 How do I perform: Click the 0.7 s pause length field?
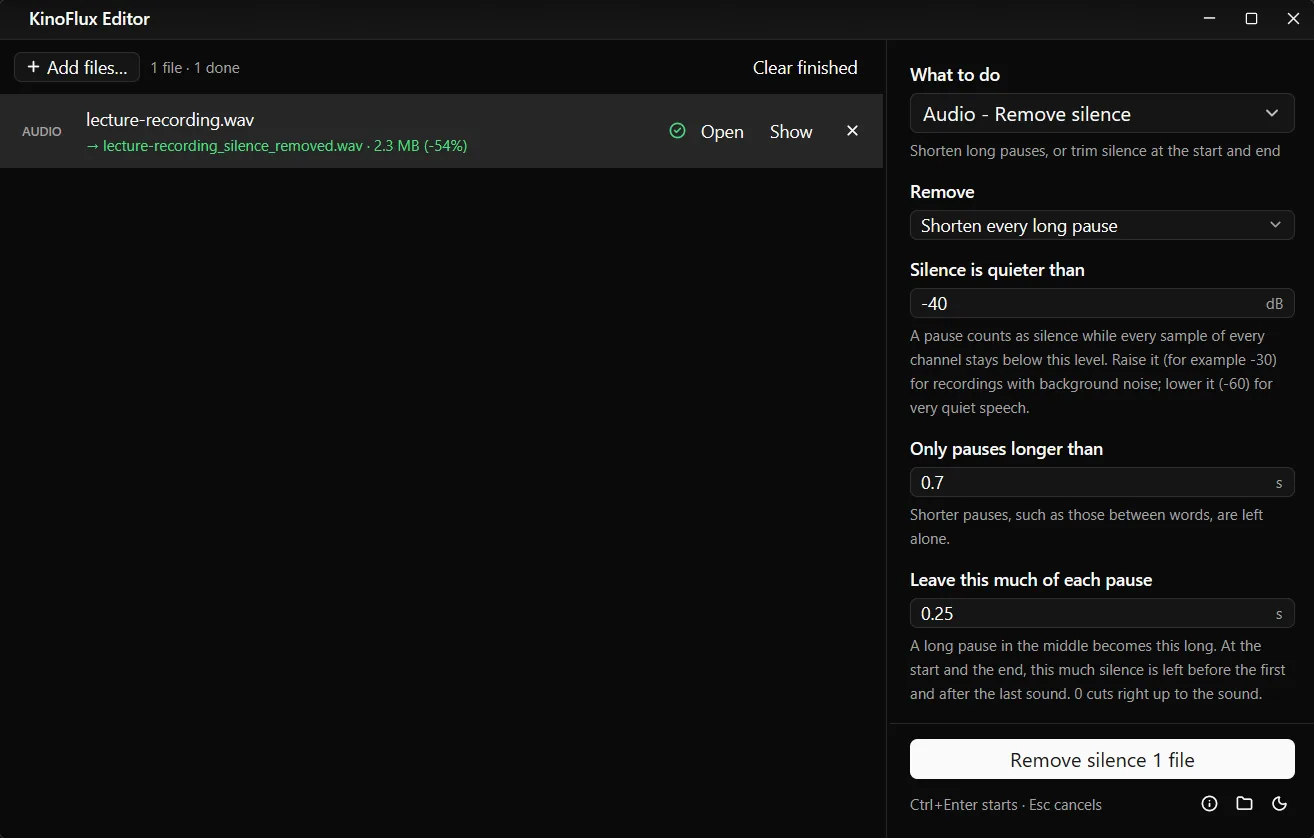coord(1102,482)
